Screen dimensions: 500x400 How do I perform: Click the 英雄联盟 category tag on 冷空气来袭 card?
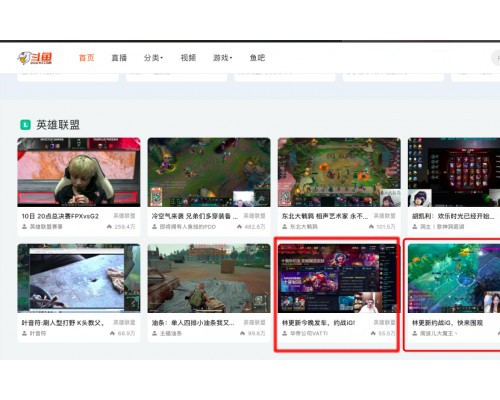click(254, 216)
